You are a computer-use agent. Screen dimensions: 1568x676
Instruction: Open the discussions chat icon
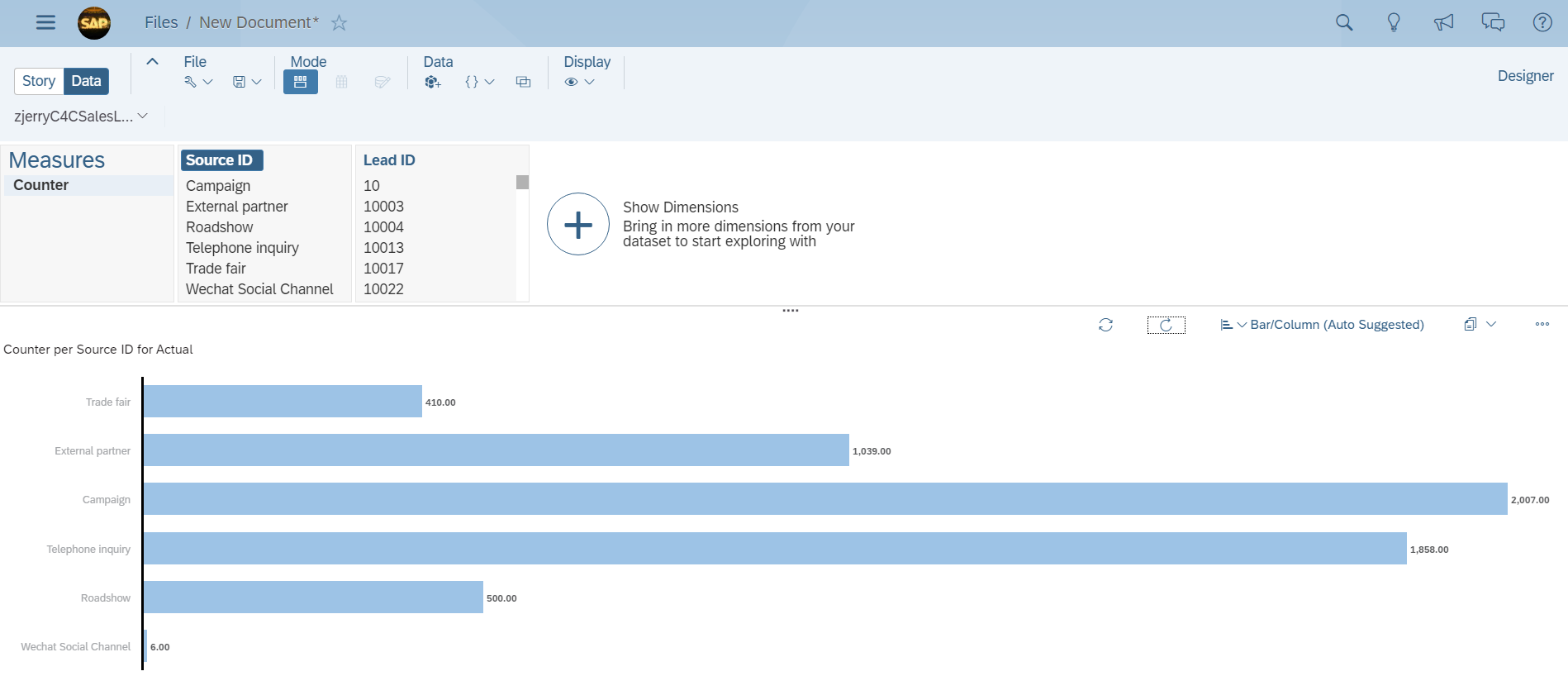click(x=1493, y=22)
